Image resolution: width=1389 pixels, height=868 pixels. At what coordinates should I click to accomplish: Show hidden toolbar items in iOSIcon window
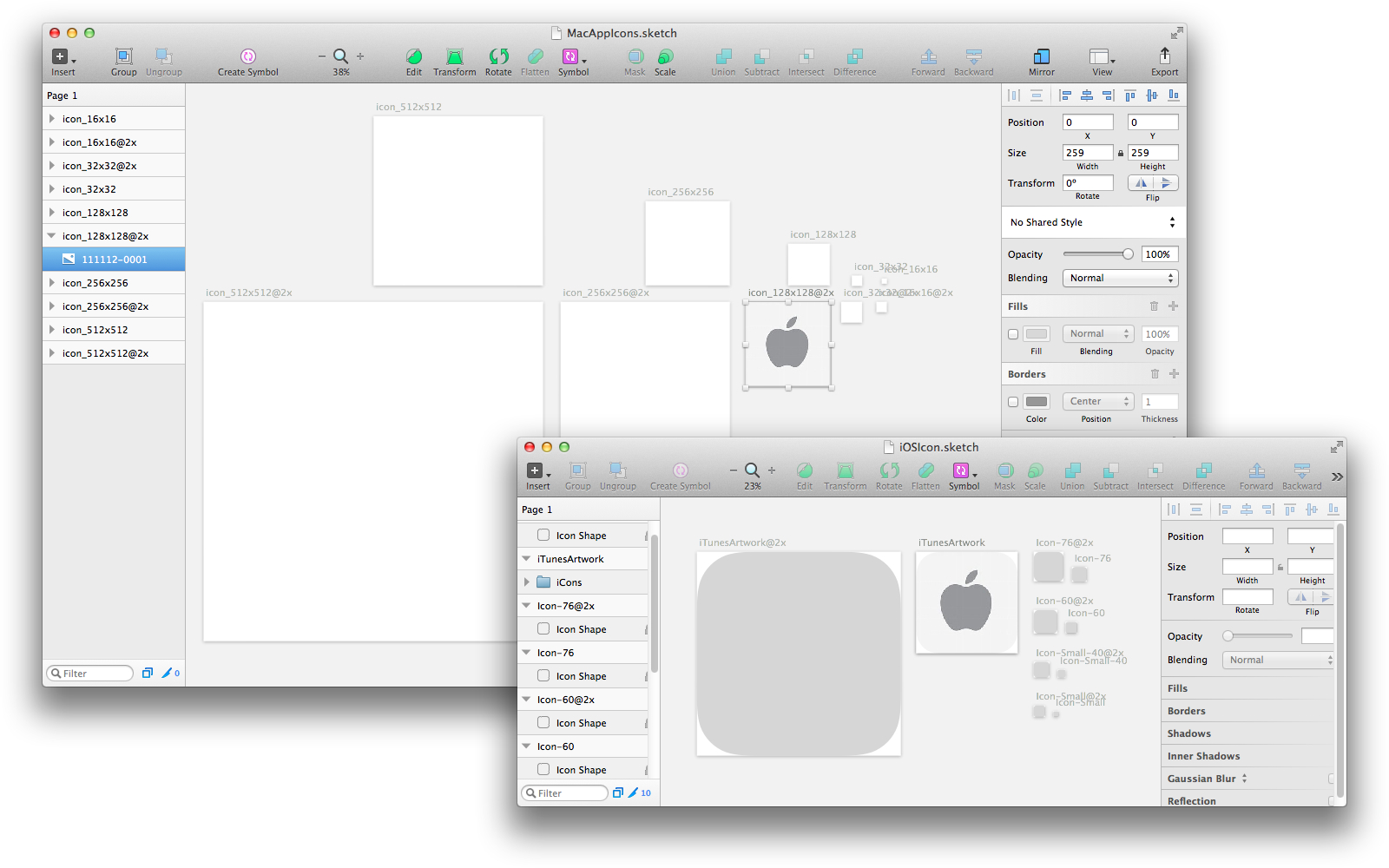1337,477
